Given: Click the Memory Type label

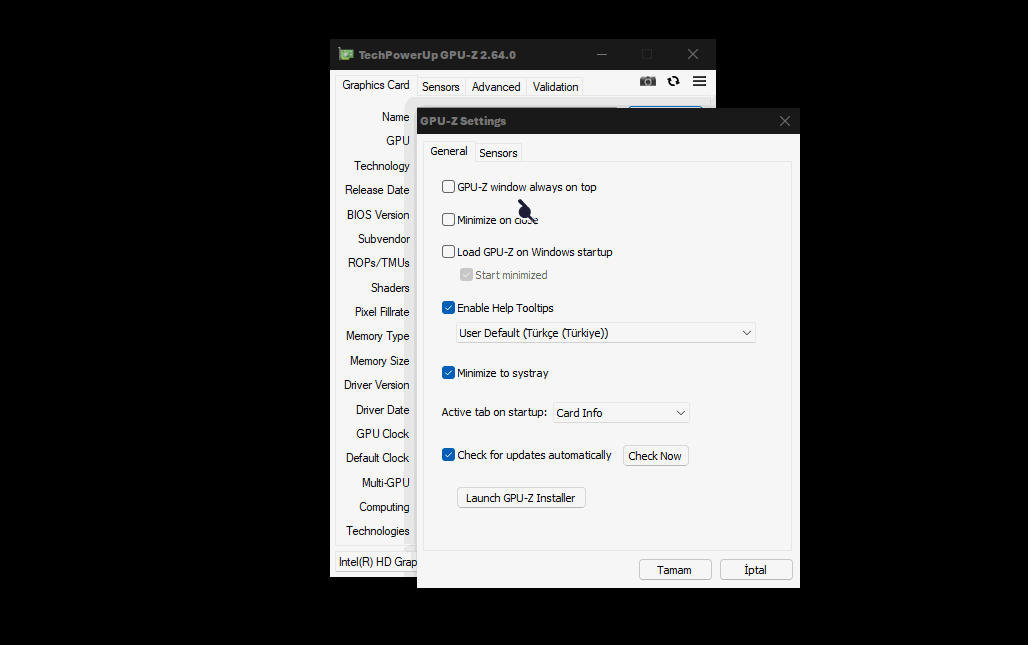Looking at the screenshot, I should click(378, 336).
